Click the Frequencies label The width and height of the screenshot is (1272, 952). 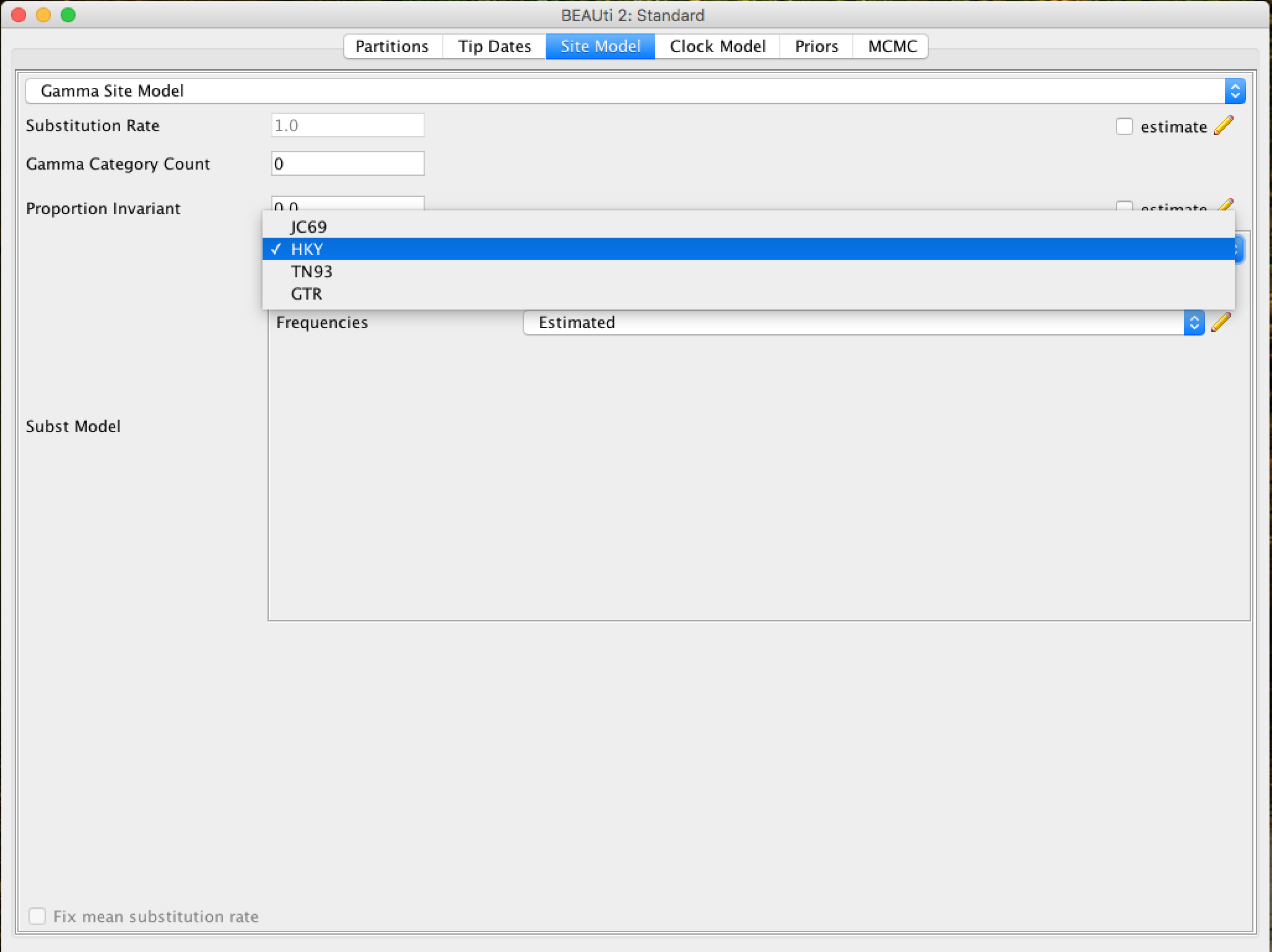322,322
